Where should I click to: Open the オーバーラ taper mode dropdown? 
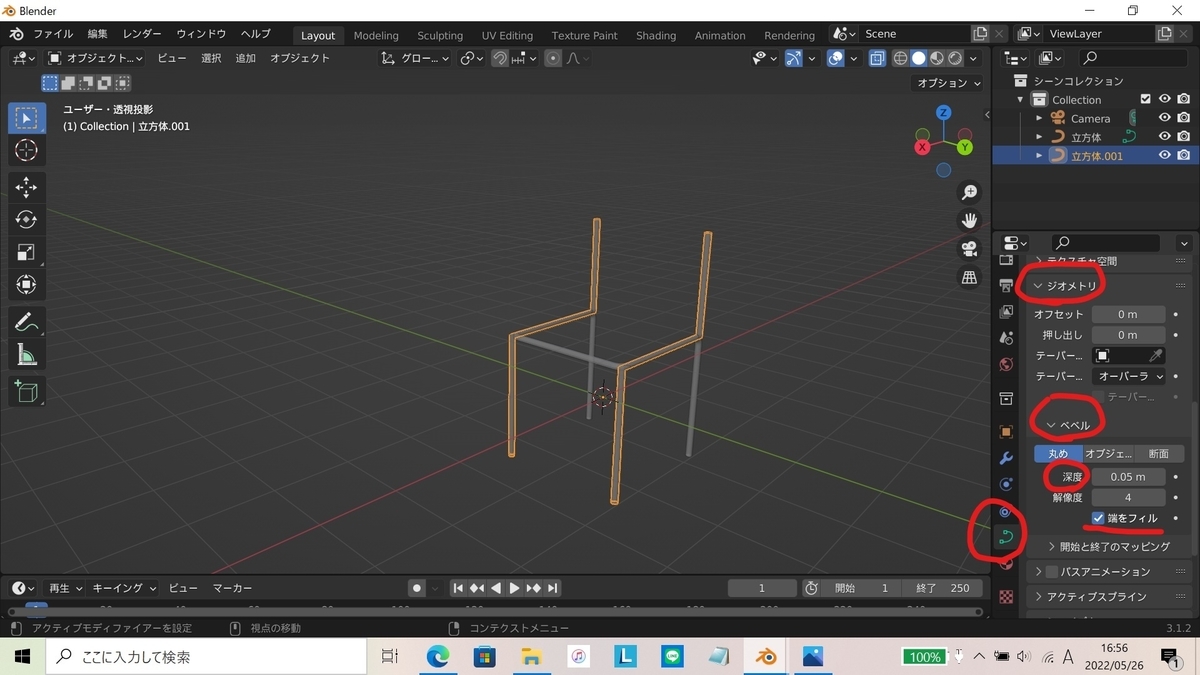pos(1129,376)
